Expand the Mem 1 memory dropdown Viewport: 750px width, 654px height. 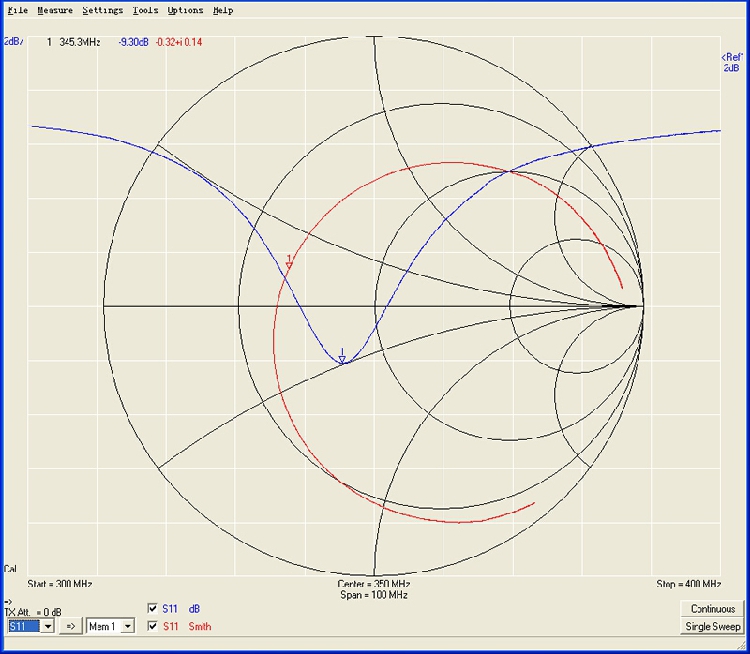pyautogui.click(x=127, y=626)
